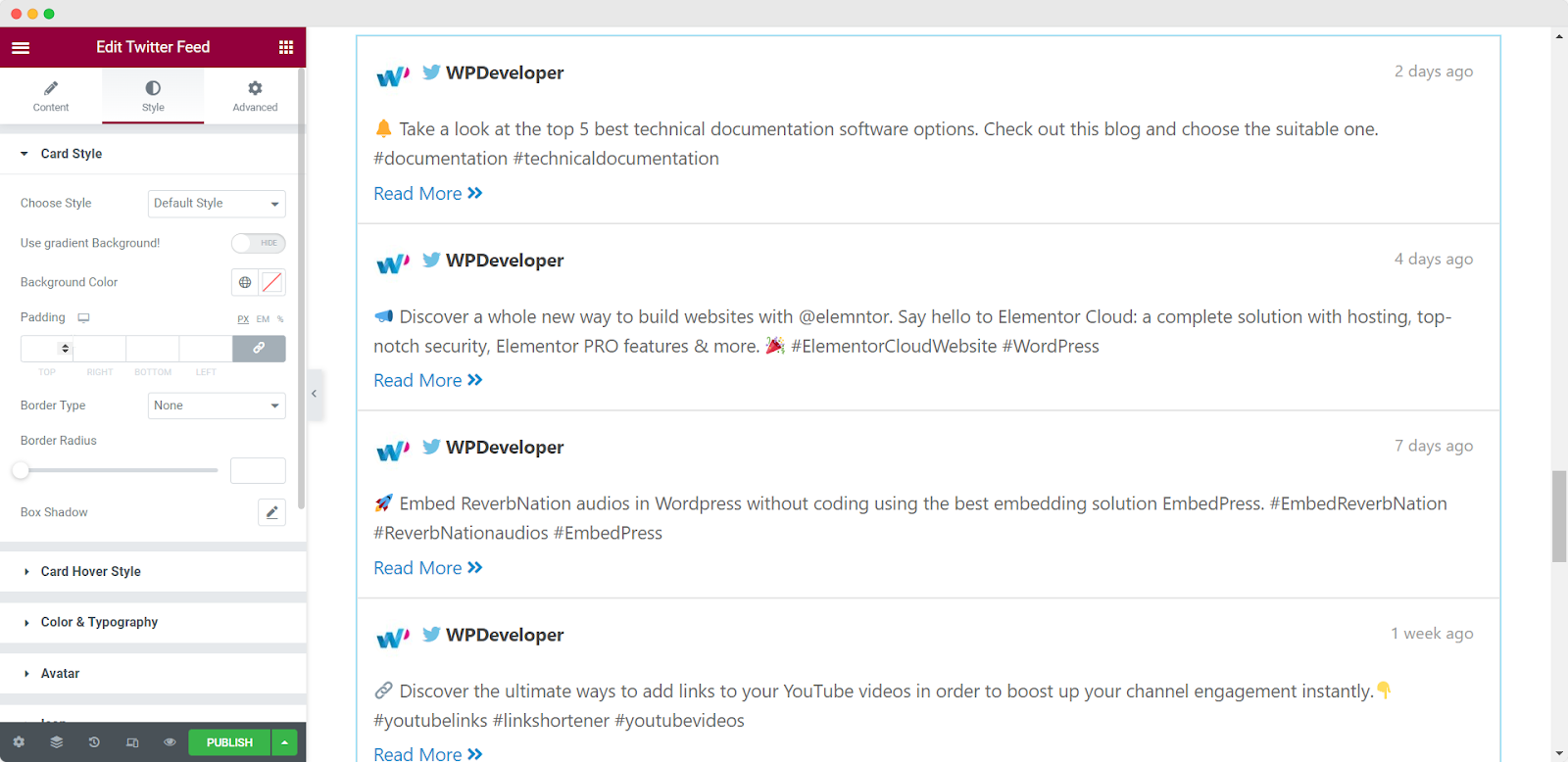Click the Border Radius slider handle
The image size is (1568, 762).
[x=21, y=470]
